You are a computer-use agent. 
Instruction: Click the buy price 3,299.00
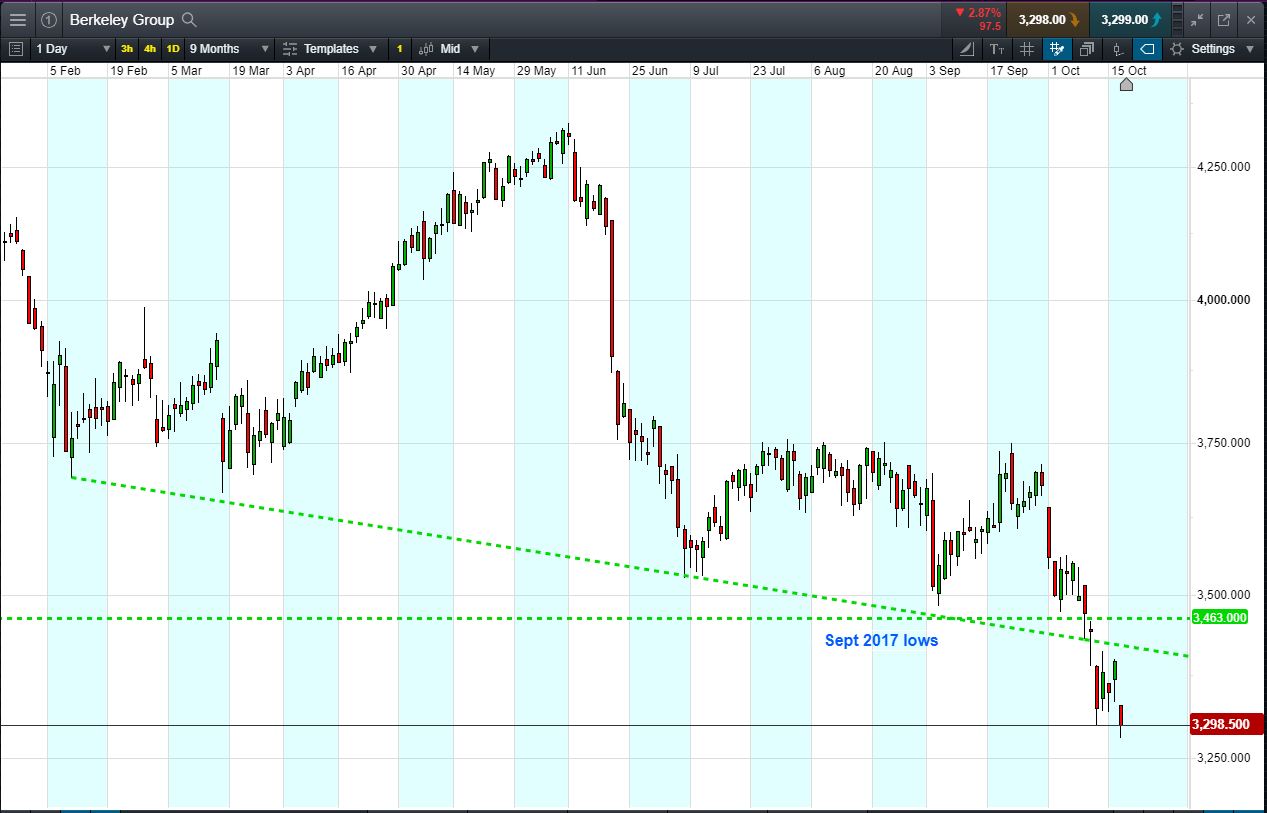tap(1131, 19)
